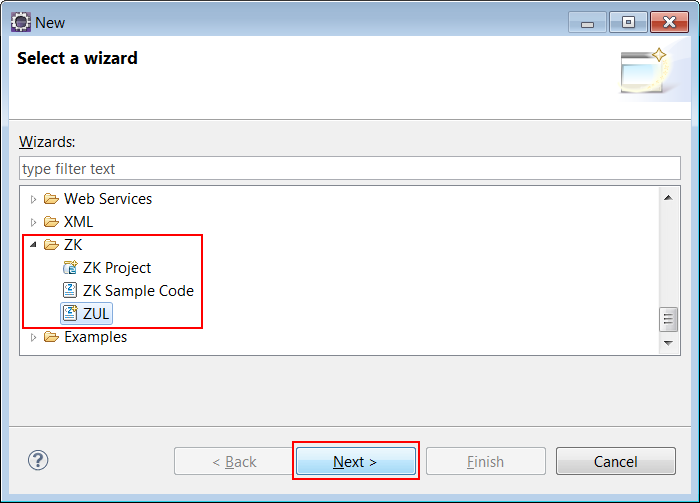This screenshot has width=700, height=503.
Task: Click the Cancel button
Action: click(x=616, y=461)
